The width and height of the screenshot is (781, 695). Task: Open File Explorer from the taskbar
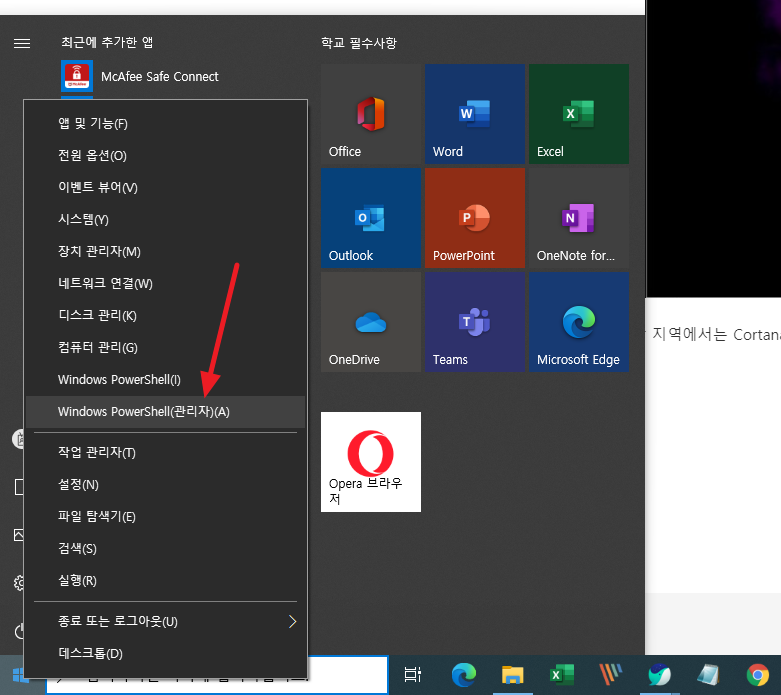coord(512,675)
